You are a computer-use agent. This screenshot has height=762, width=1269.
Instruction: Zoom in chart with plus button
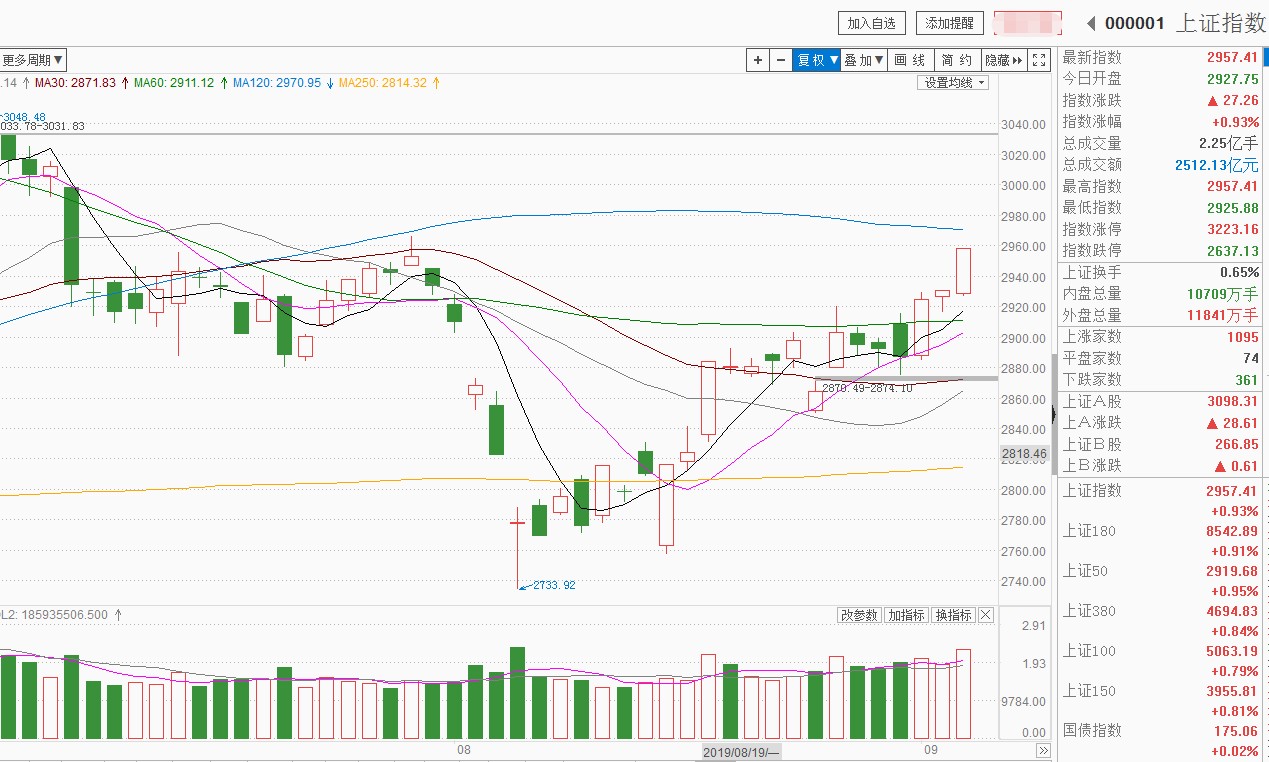point(758,60)
